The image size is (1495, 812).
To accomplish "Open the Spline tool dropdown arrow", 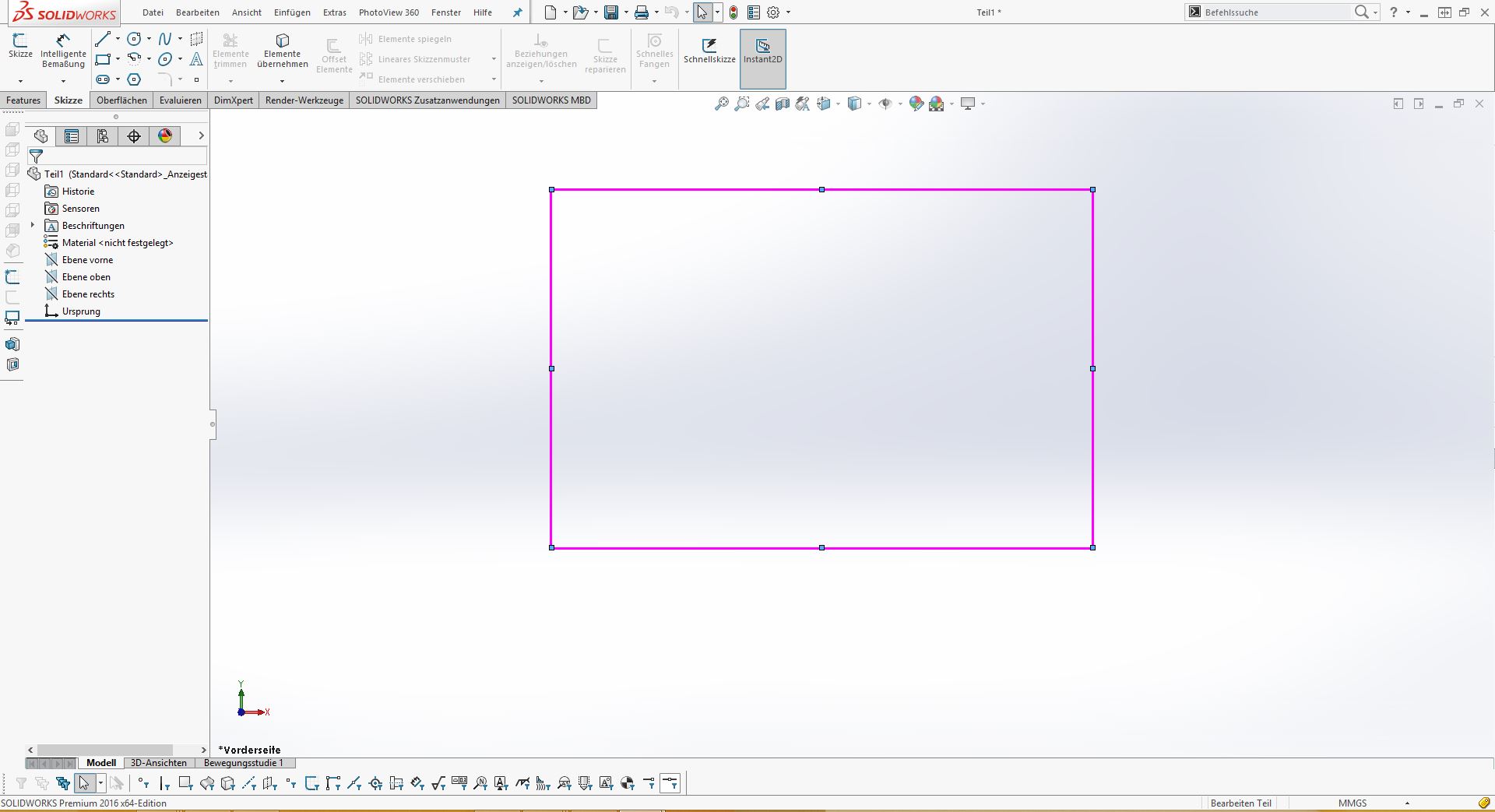I will coord(180,39).
